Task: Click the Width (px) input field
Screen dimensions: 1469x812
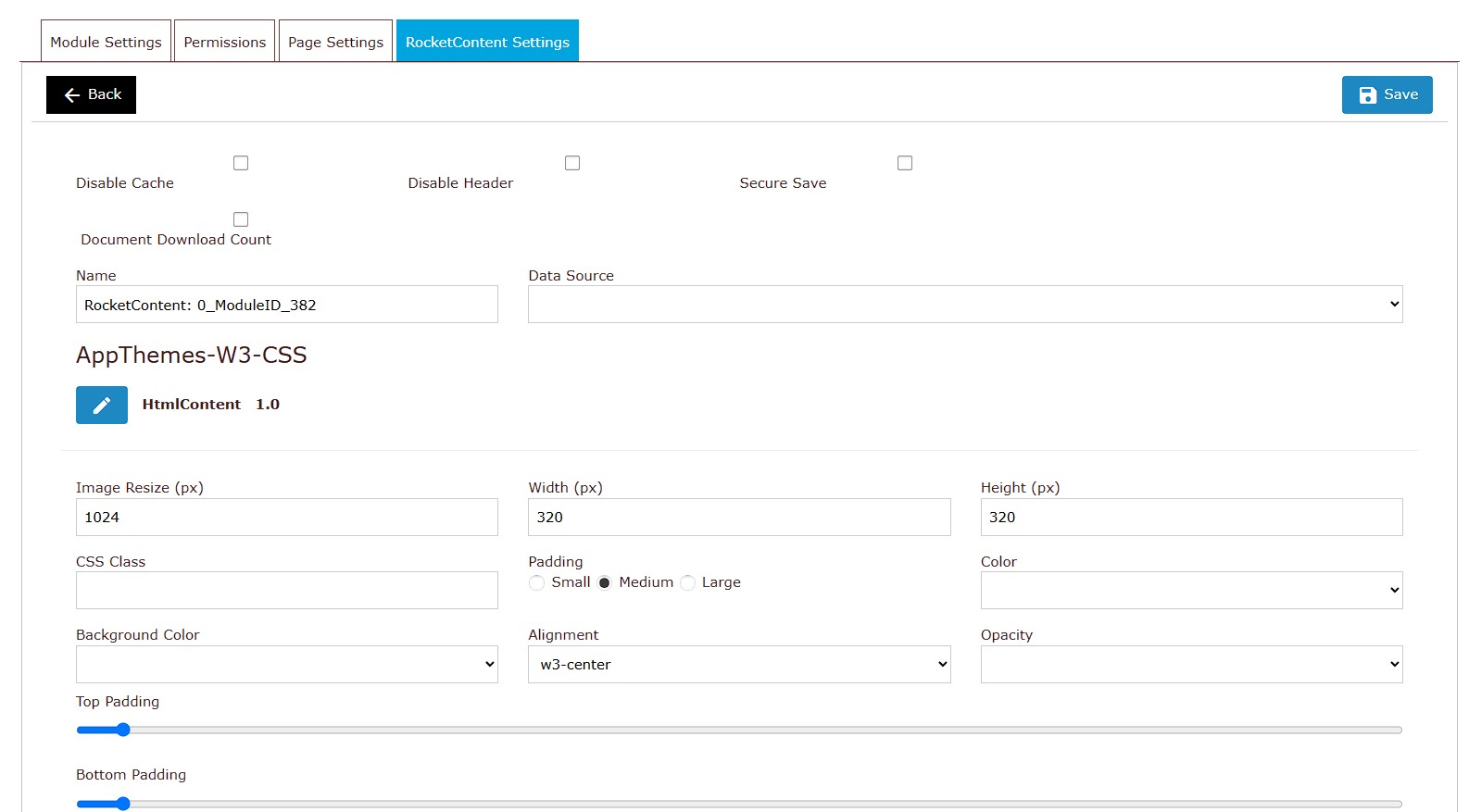Action: tap(739, 518)
